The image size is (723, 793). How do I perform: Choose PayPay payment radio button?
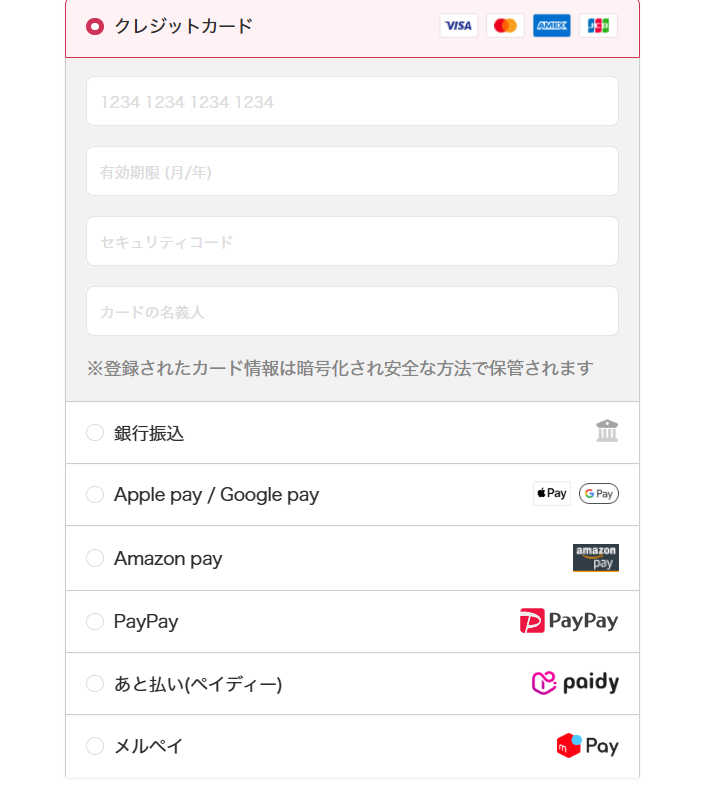pos(95,621)
